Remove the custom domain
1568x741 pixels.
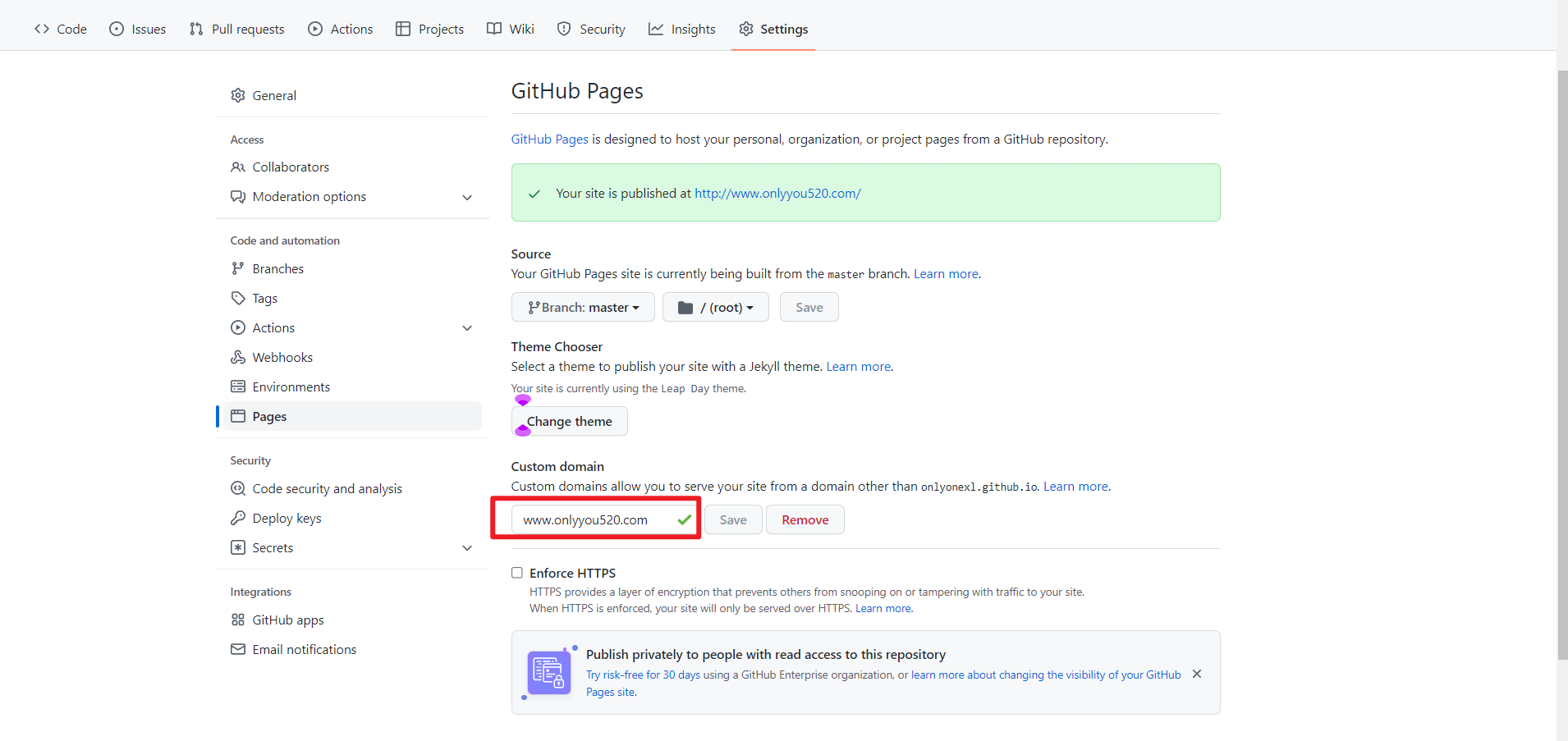(x=805, y=519)
